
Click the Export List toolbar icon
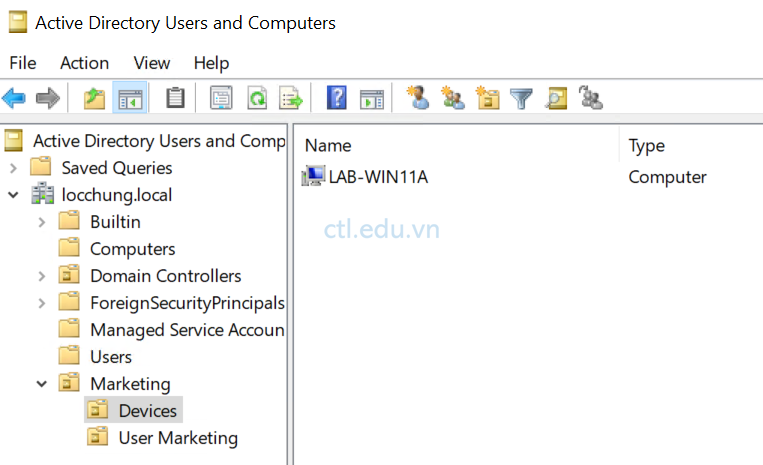click(x=291, y=98)
